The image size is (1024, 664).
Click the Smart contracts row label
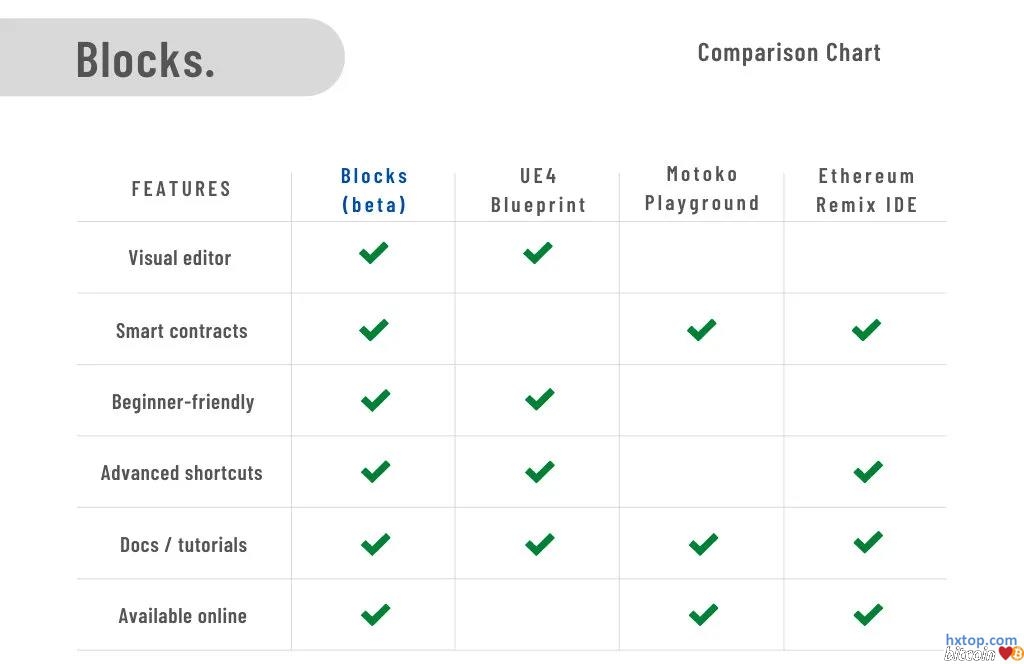[181, 331]
